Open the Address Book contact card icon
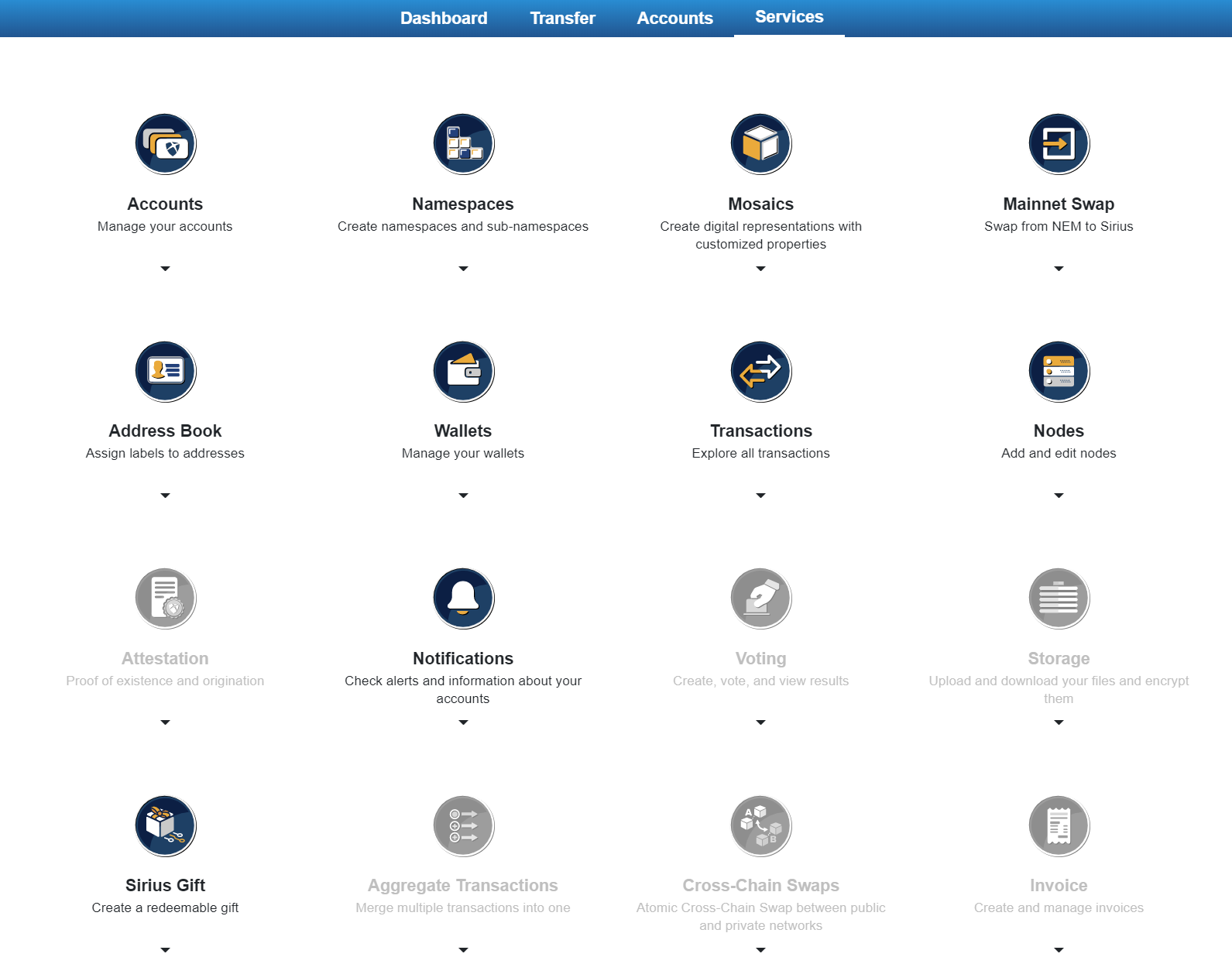The height and width of the screenshot is (964, 1232). click(165, 371)
